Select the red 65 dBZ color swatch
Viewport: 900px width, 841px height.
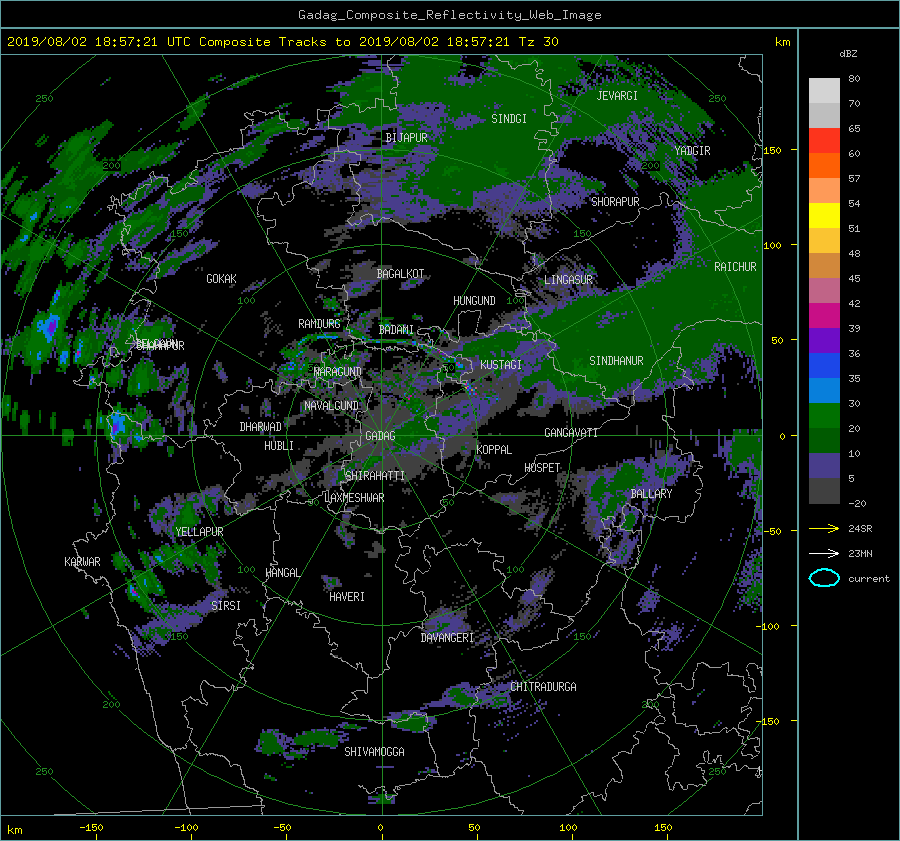pos(824,140)
